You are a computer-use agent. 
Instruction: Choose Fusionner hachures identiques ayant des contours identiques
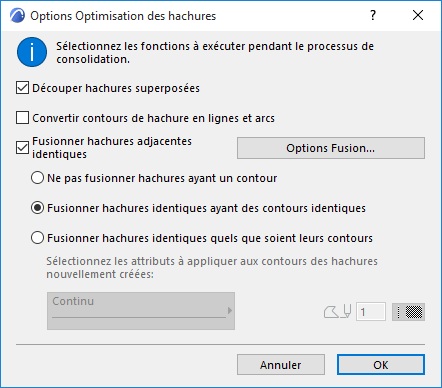[x=37, y=208]
